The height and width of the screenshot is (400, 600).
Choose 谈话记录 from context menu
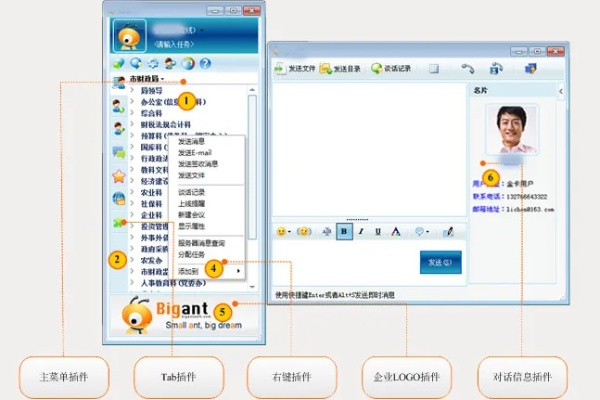click(191, 192)
